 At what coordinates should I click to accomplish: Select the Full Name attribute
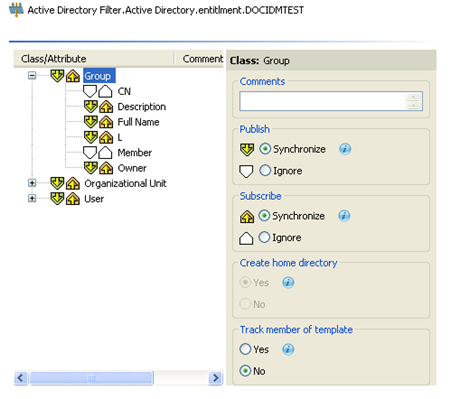coord(138,122)
